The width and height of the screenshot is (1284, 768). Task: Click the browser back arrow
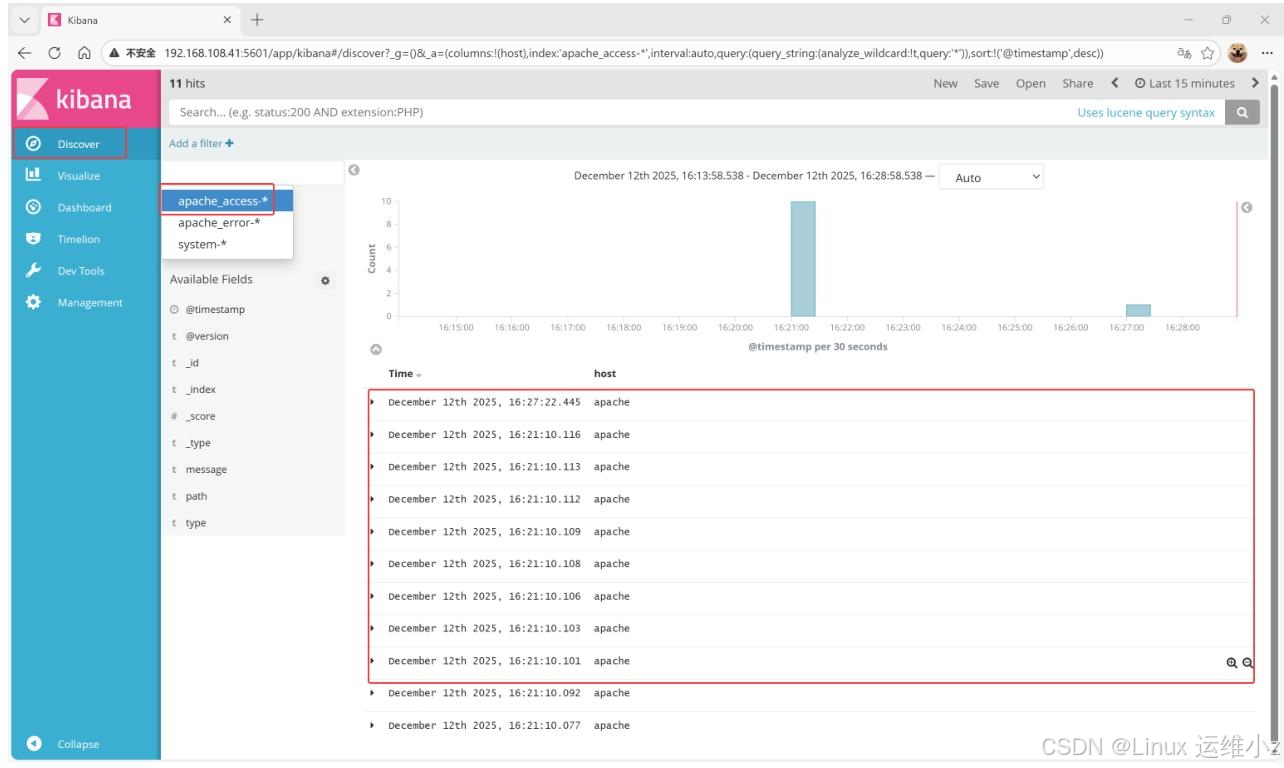pyautogui.click(x=24, y=53)
